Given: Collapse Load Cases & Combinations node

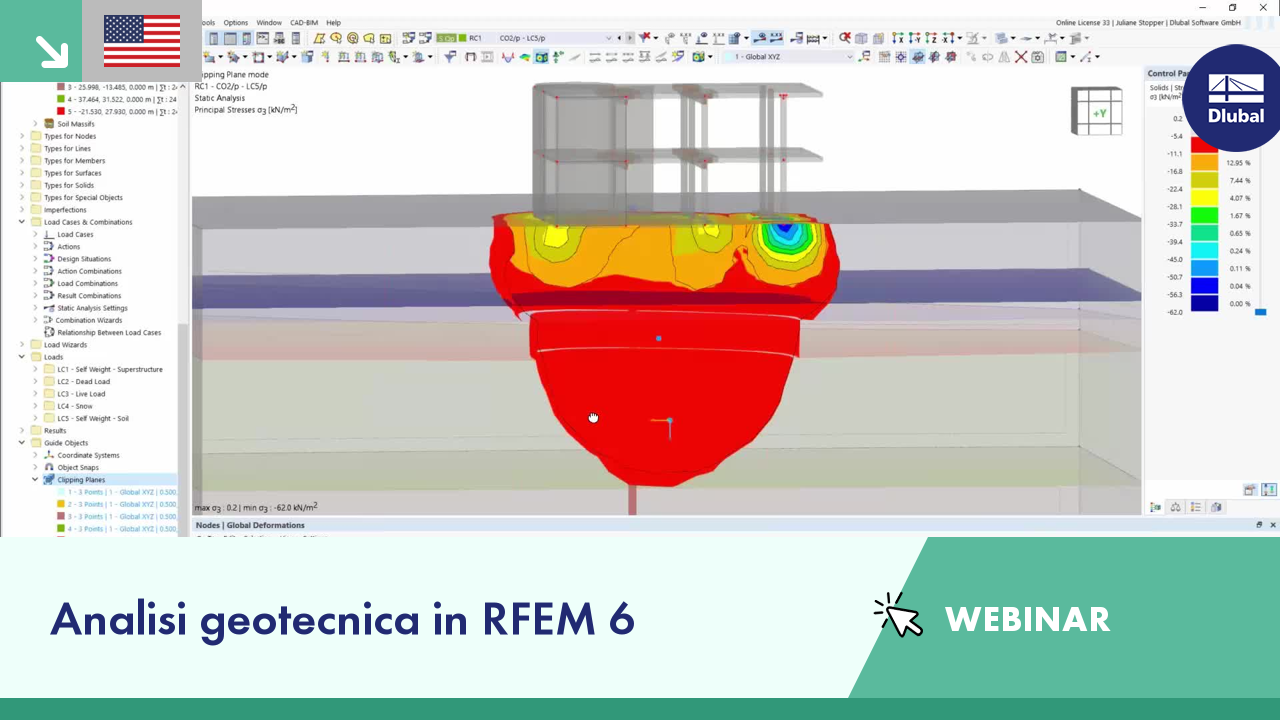Looking at the screenshot, I should [x=22, y=222].
